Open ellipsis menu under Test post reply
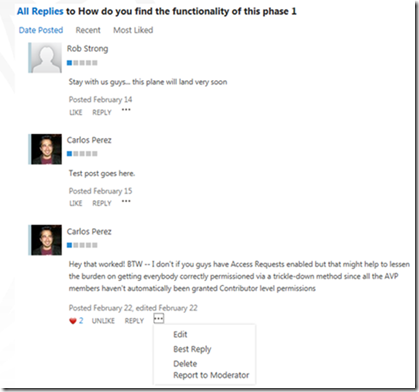 [x=126, y=201]
